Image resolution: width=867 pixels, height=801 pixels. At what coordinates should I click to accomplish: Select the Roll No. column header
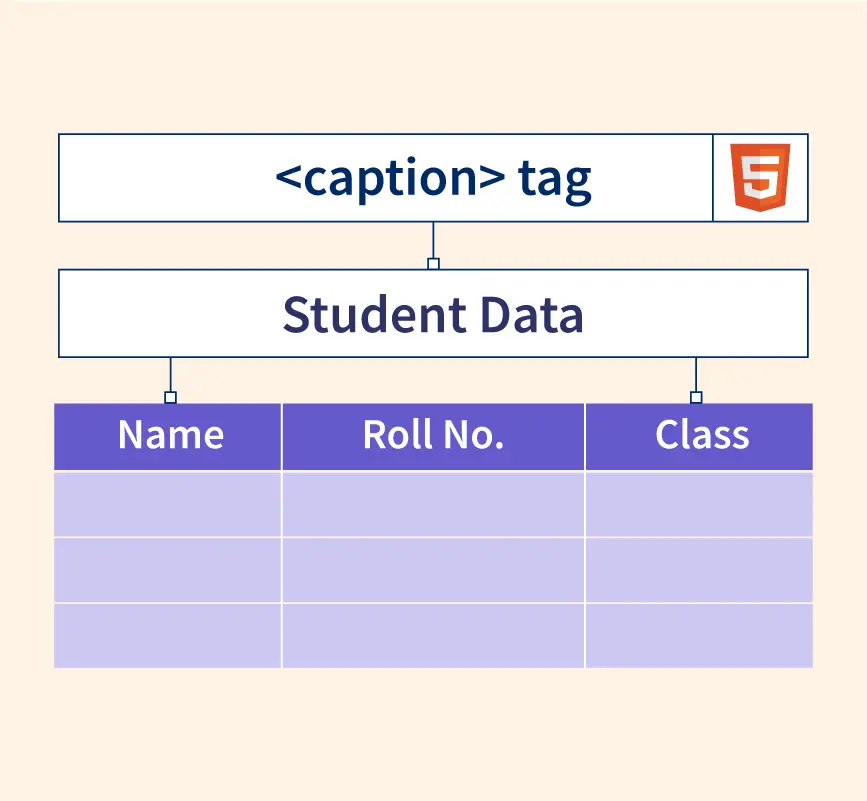433,436
